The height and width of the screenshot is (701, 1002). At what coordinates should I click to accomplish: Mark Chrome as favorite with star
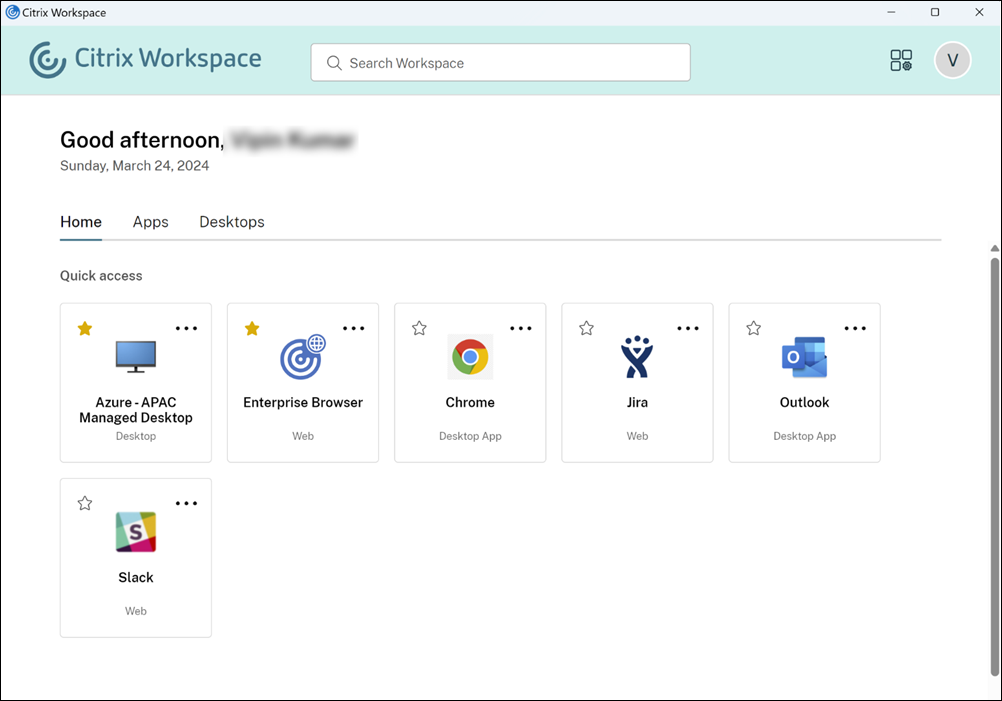[x=419, y=328]
